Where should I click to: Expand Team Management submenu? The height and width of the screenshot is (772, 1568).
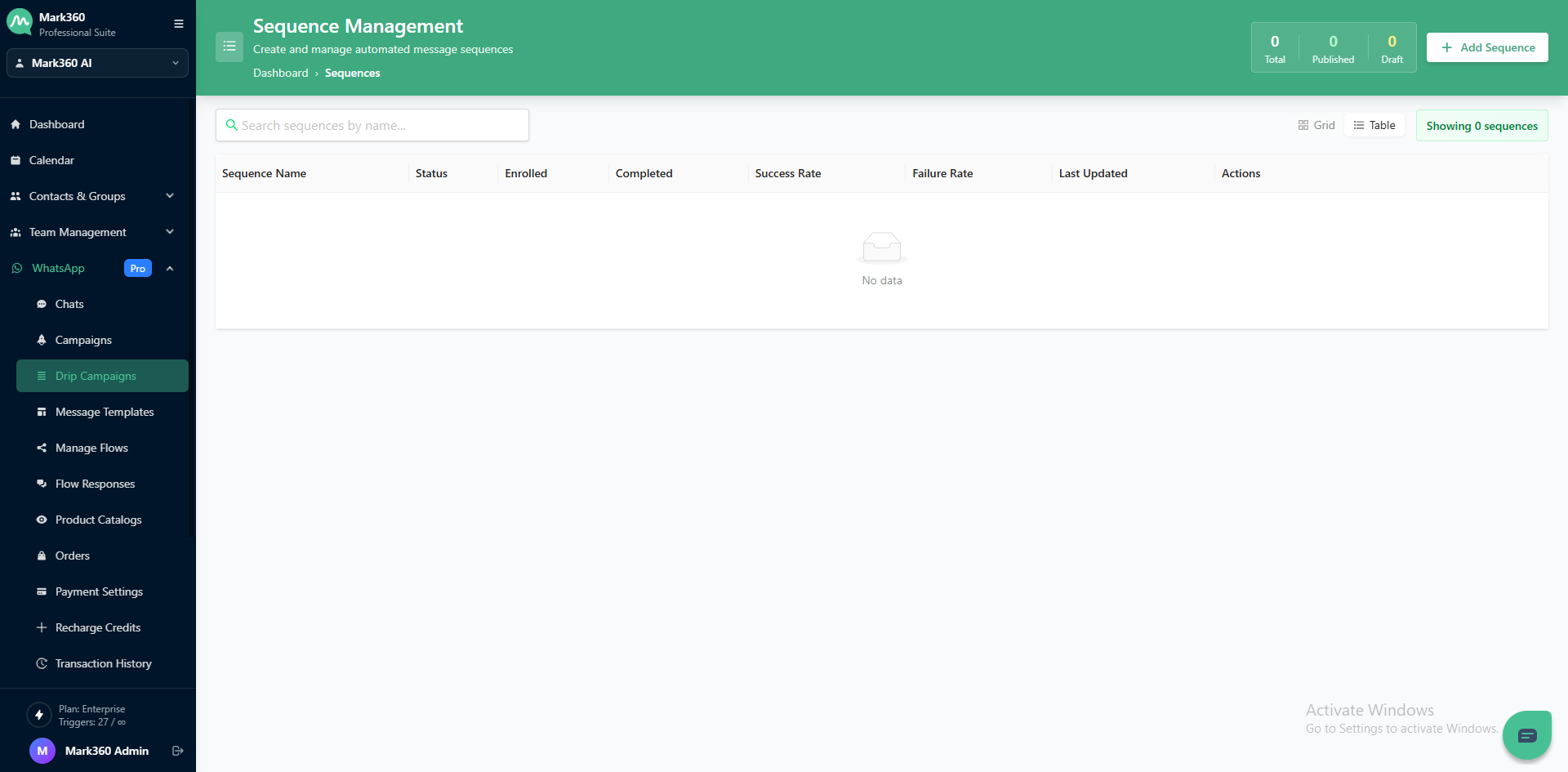[x=170, y=232]
